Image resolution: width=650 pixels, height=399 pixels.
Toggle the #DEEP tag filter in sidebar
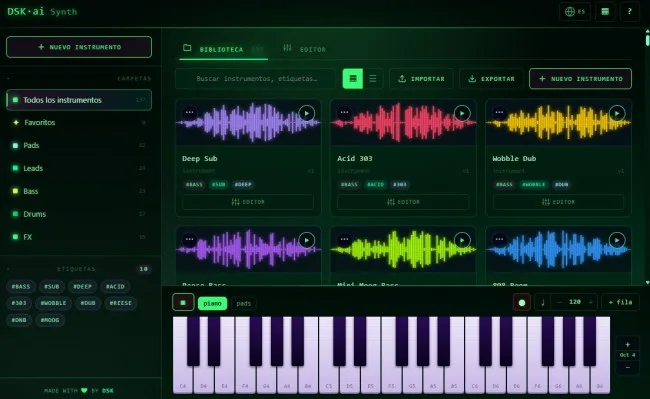[82, 286]
